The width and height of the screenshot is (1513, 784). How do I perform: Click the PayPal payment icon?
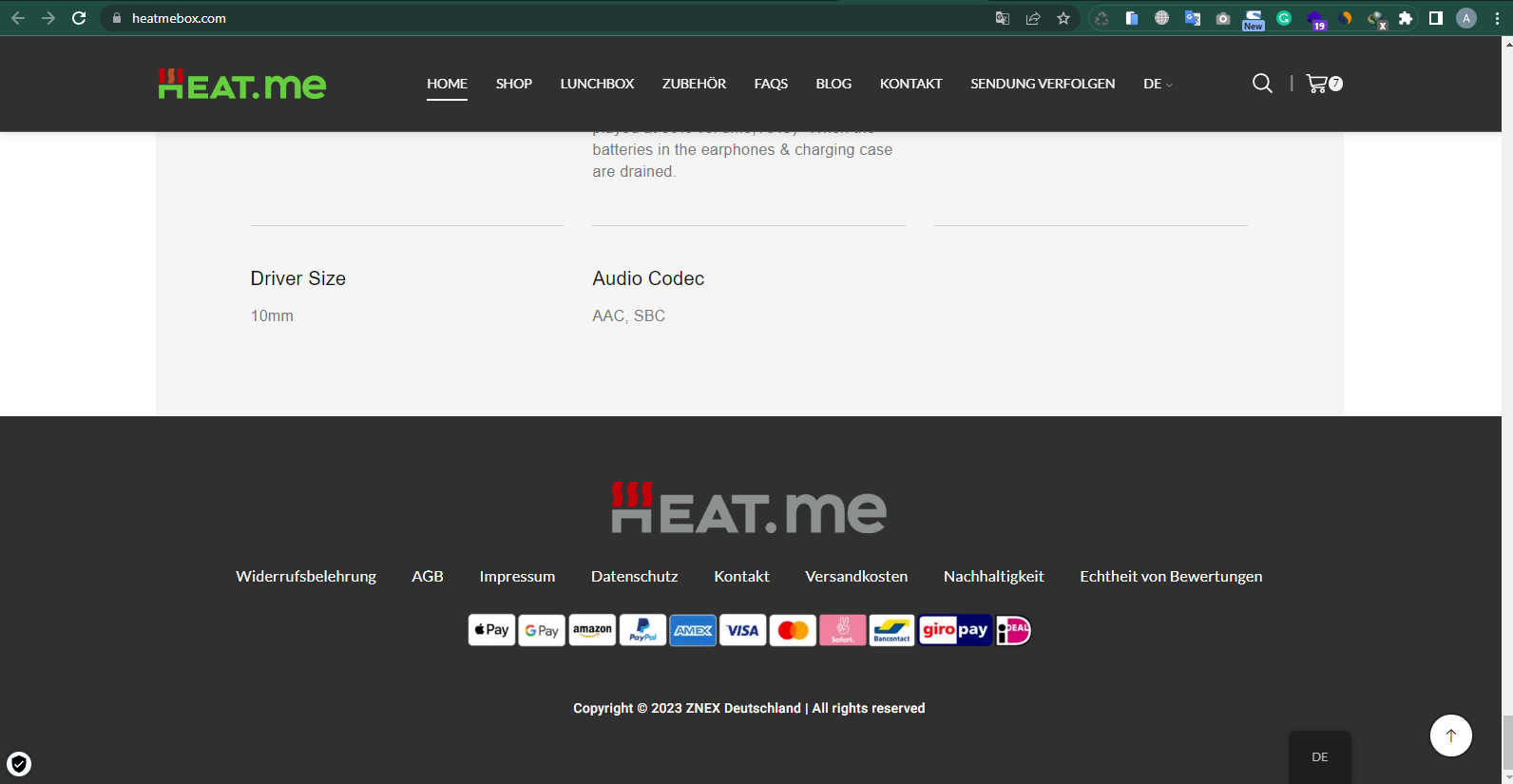click(642, 630)
